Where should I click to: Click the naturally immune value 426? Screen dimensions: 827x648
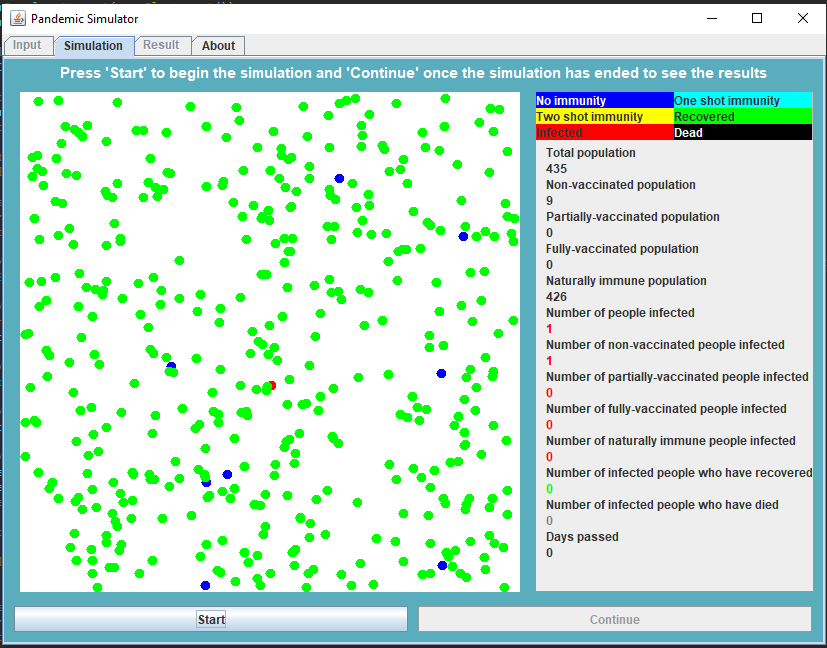(x=556, y=297)
